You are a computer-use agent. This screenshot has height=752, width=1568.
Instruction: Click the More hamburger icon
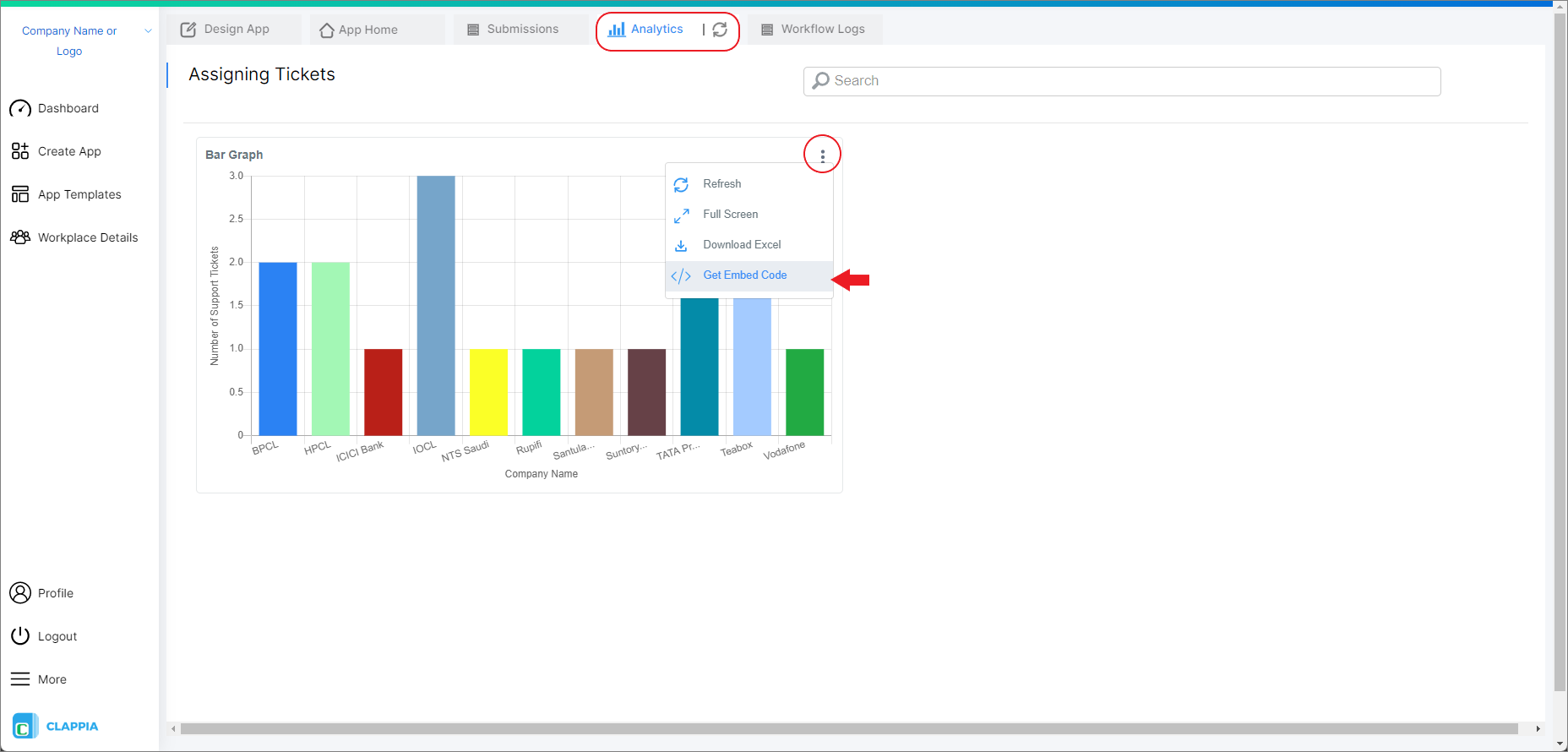pos(20,679)
